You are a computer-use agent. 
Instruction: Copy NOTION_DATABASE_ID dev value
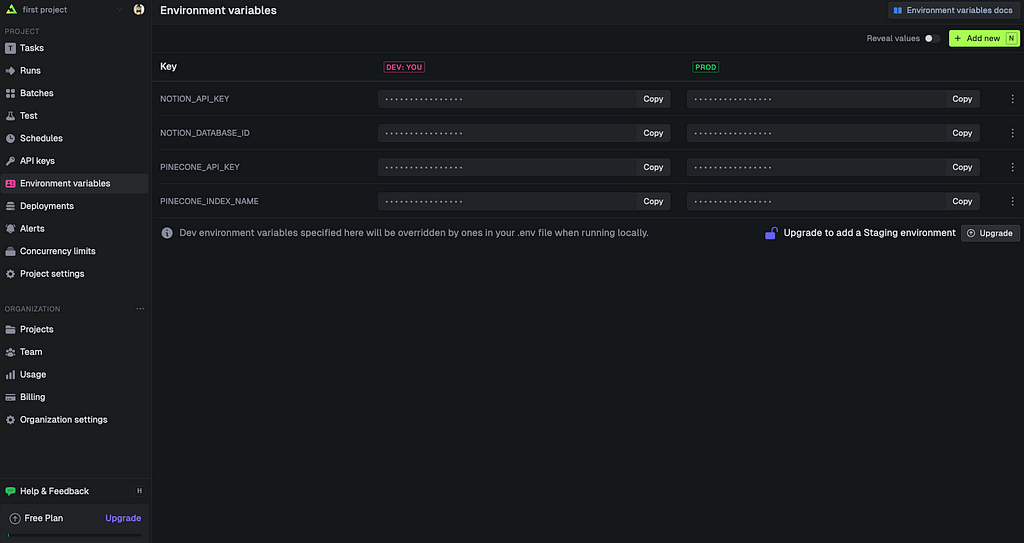(653, 133)
